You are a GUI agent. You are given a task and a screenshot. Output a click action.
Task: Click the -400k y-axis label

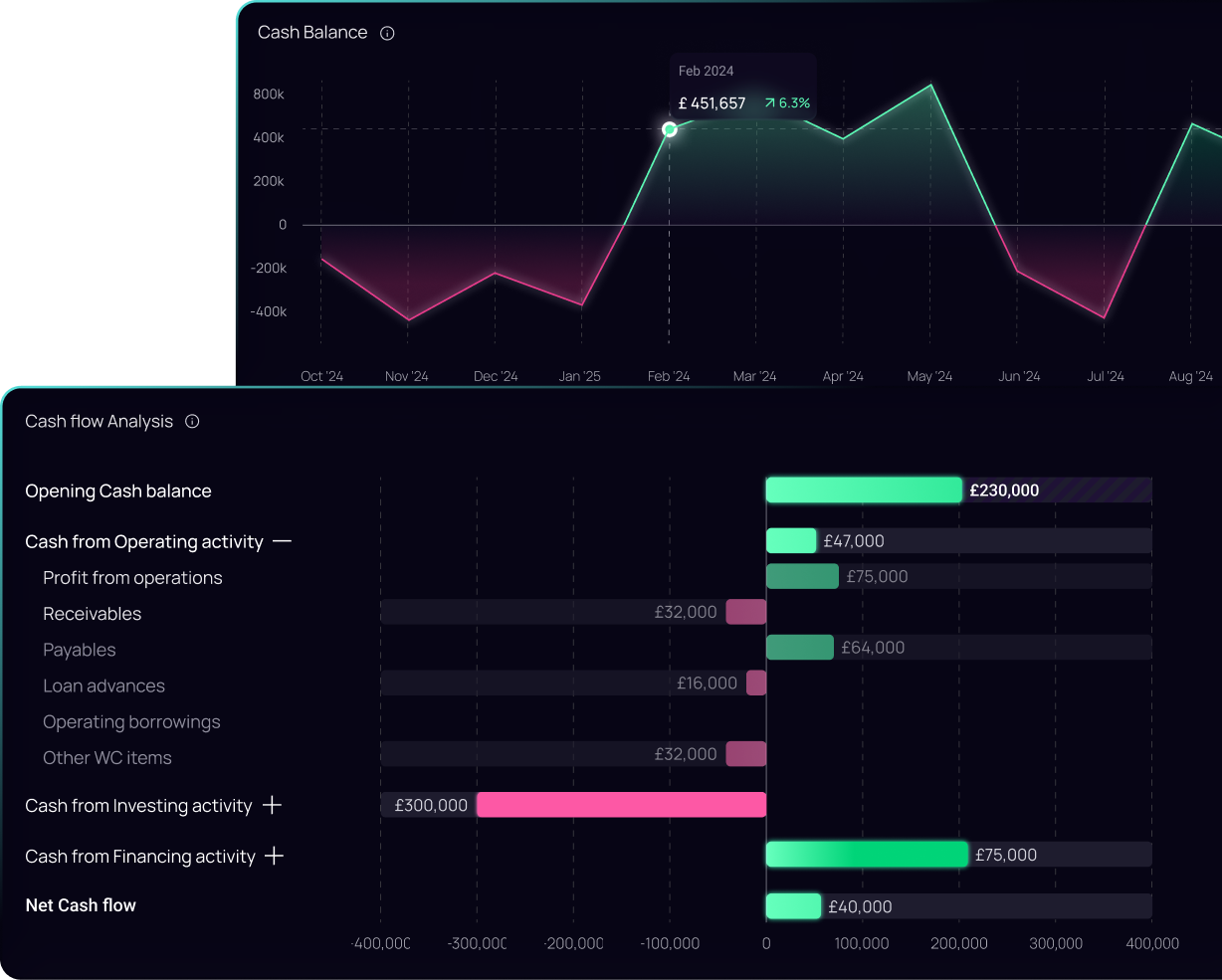point(269,311)
